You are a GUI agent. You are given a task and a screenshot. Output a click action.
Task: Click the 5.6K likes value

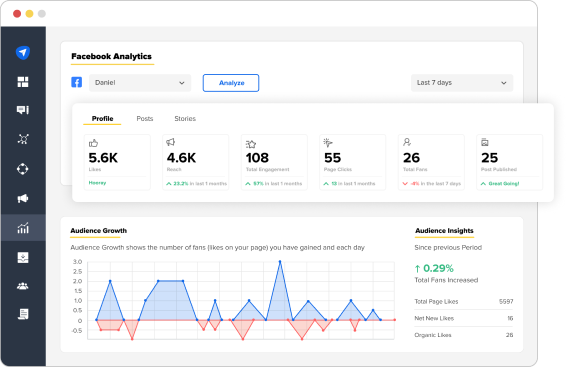103,158
